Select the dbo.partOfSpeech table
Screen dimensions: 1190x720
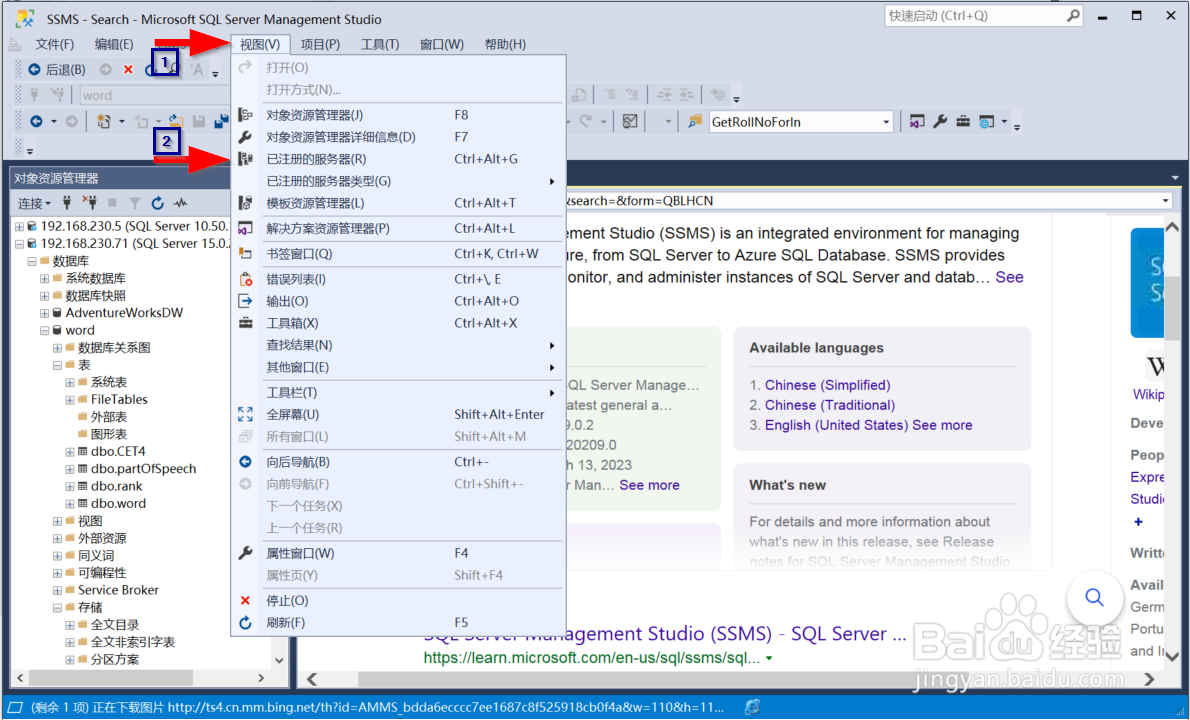tap(143, 469)
